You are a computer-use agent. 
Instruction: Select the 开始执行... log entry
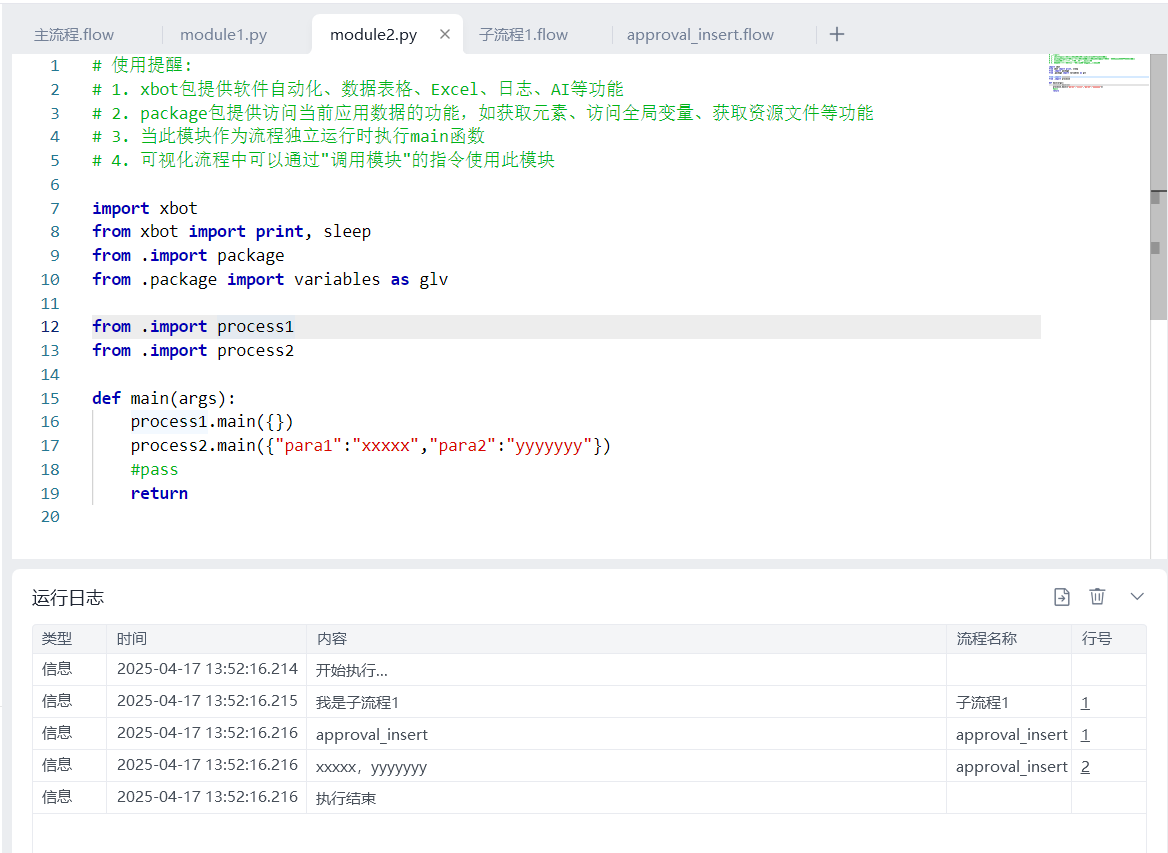[351, 671]
